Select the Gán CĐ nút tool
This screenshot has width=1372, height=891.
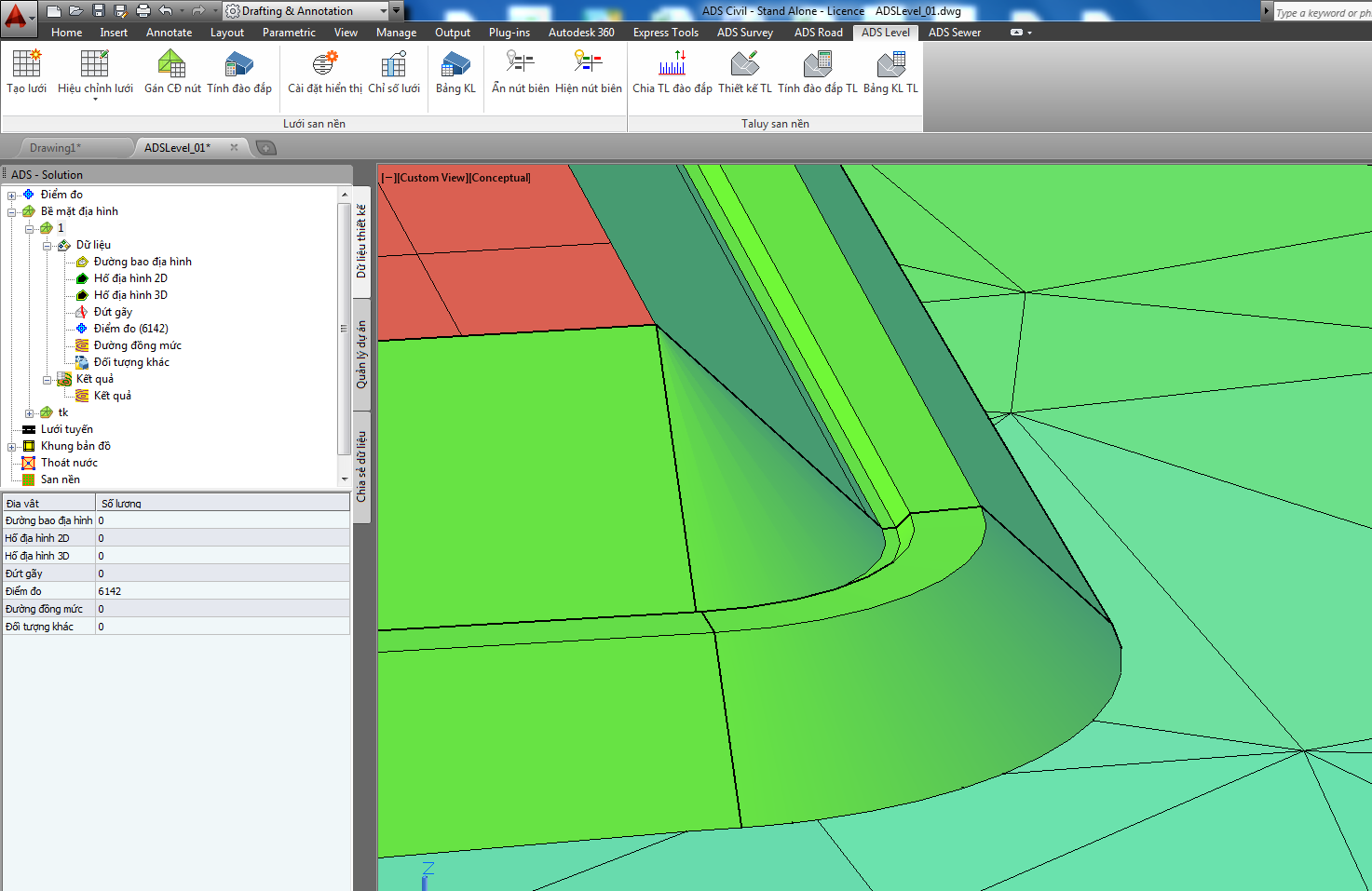tap(172, 72)
